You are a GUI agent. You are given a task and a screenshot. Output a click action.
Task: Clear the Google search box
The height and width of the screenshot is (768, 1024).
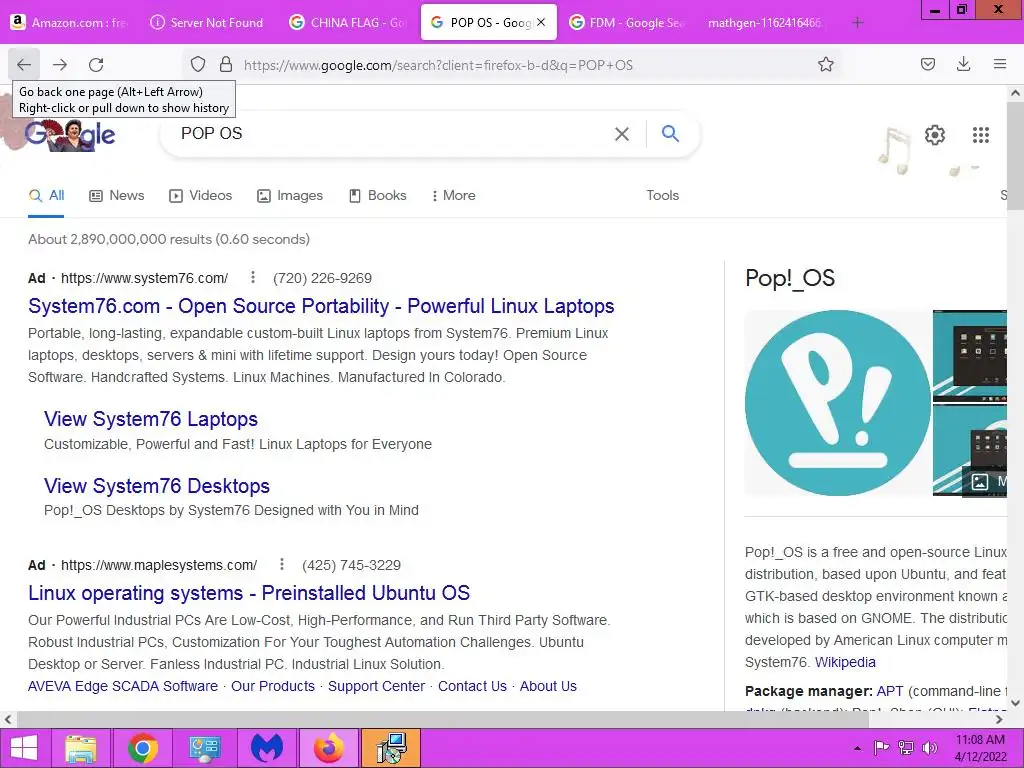point(622,134)
